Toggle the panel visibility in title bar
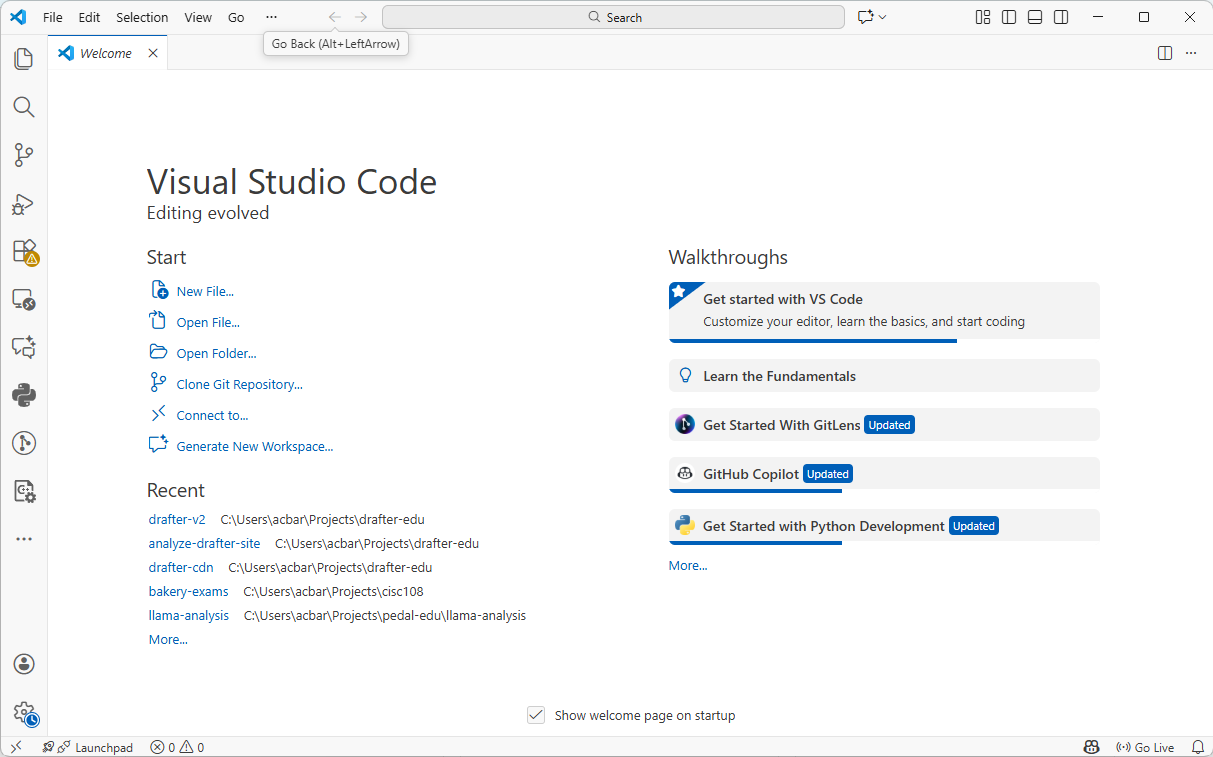Screen dimensions: 1213x757 click(1034, 17)
